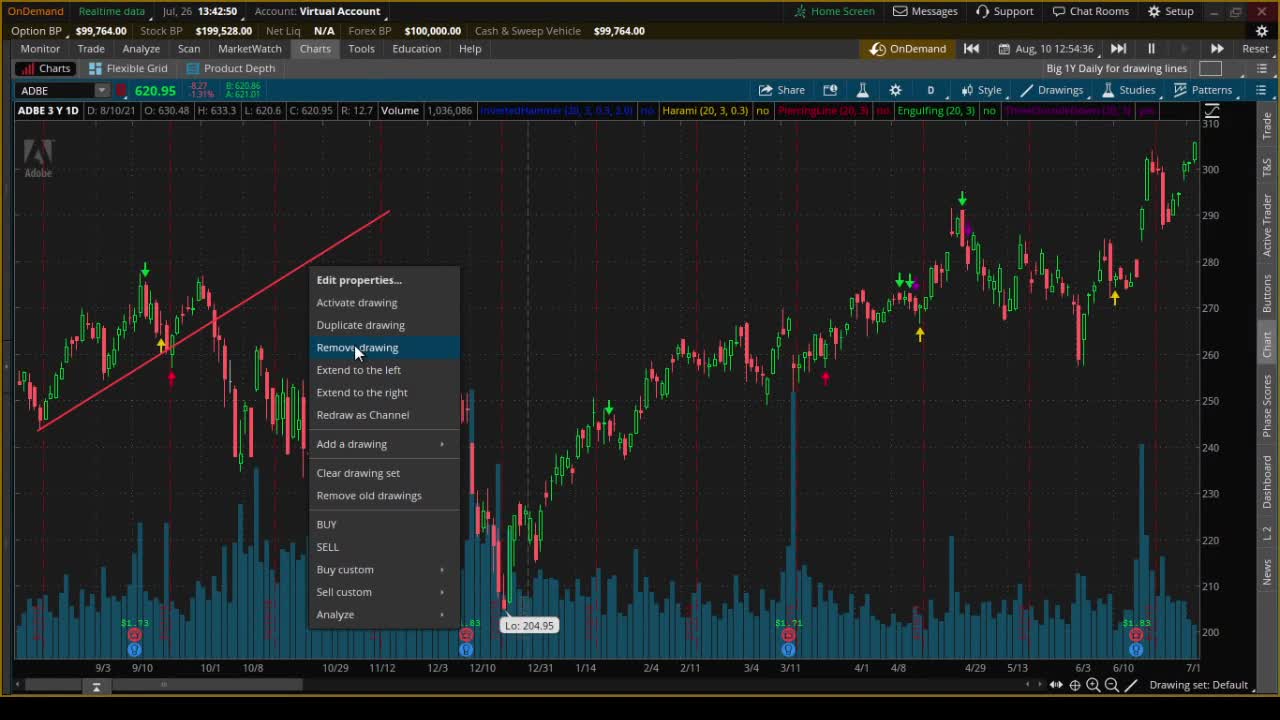Expand the Add a drawing submenu
Image resolution: width=1280 pixels, height=720 pixels.
tap(384, 444)
